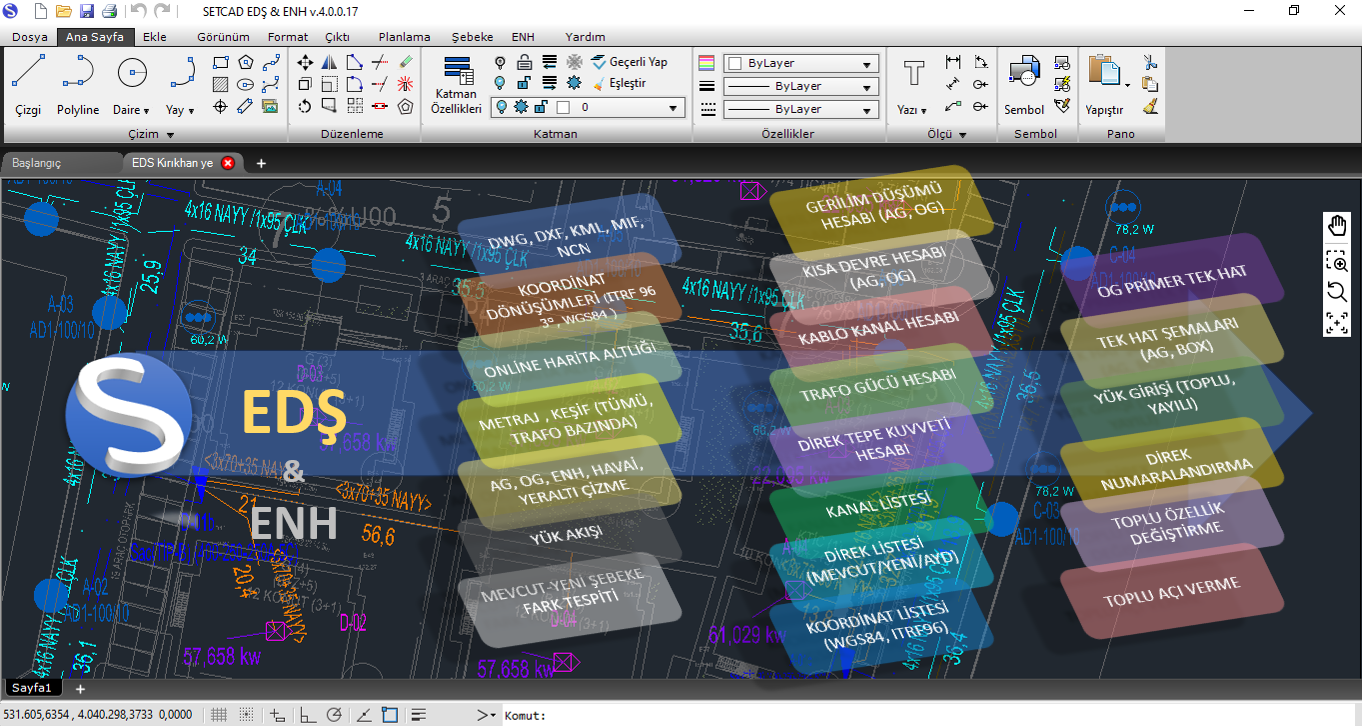Expand the Ölçü panel arrow
The image size is (1362, 726).
[963, 134]
